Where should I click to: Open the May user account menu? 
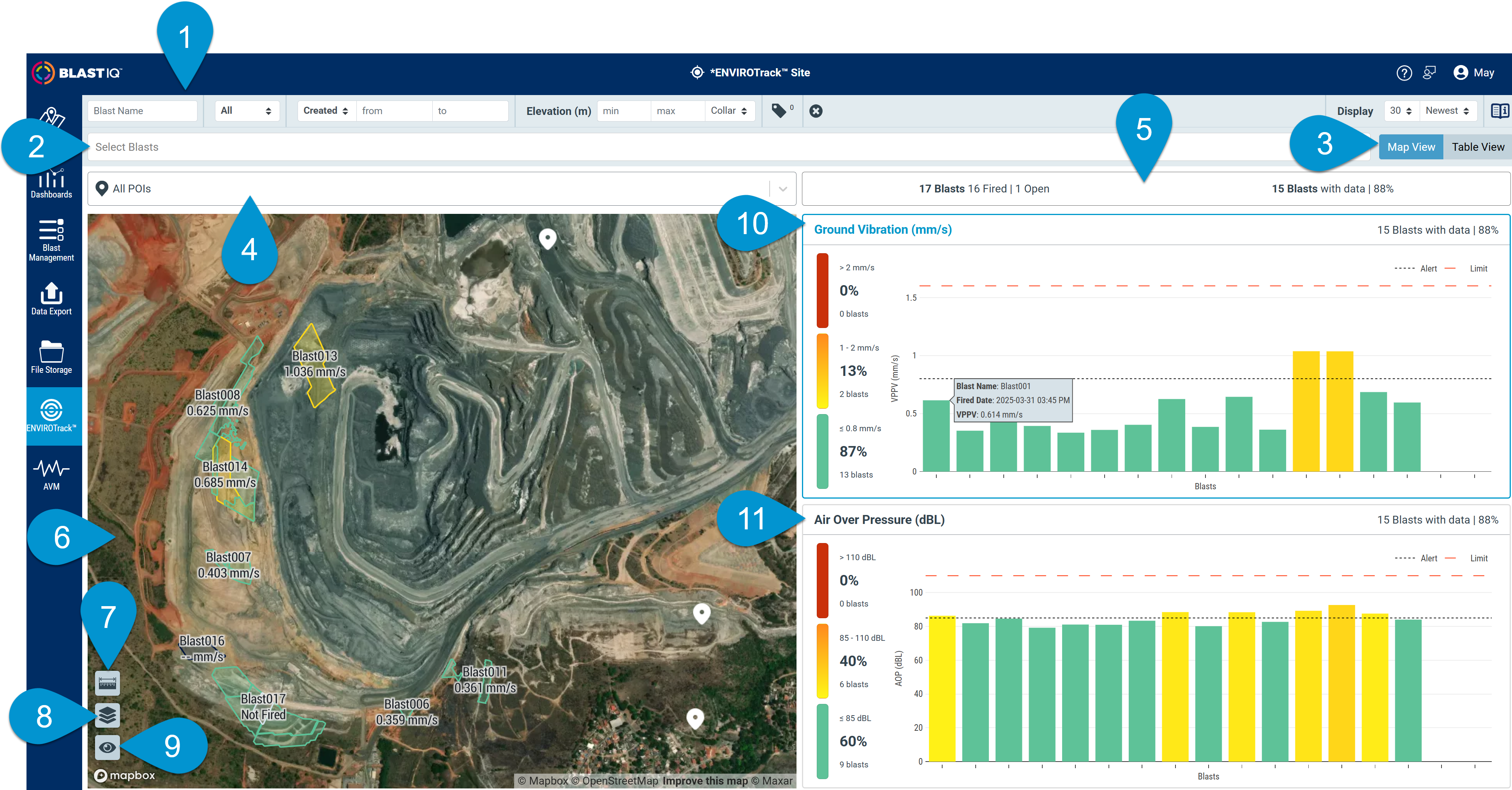point(1473,73)
